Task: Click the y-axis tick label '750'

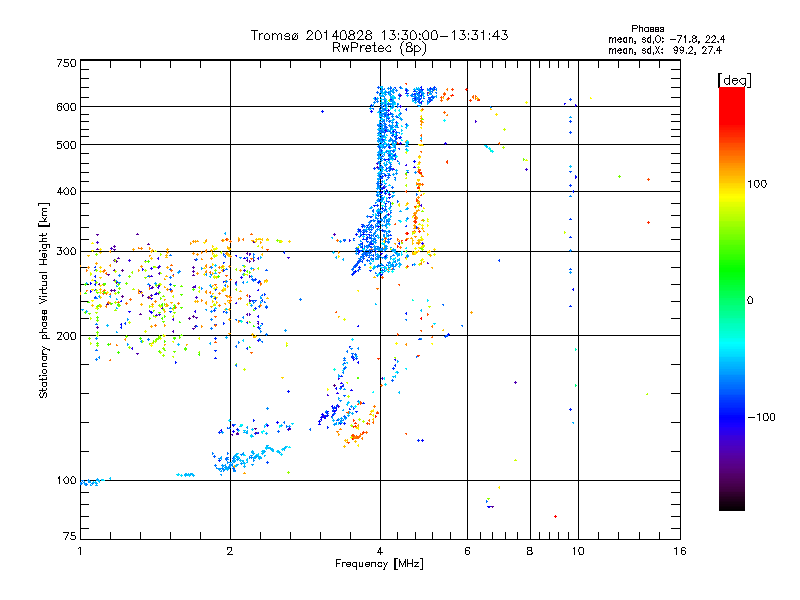Action: [66, 63]
